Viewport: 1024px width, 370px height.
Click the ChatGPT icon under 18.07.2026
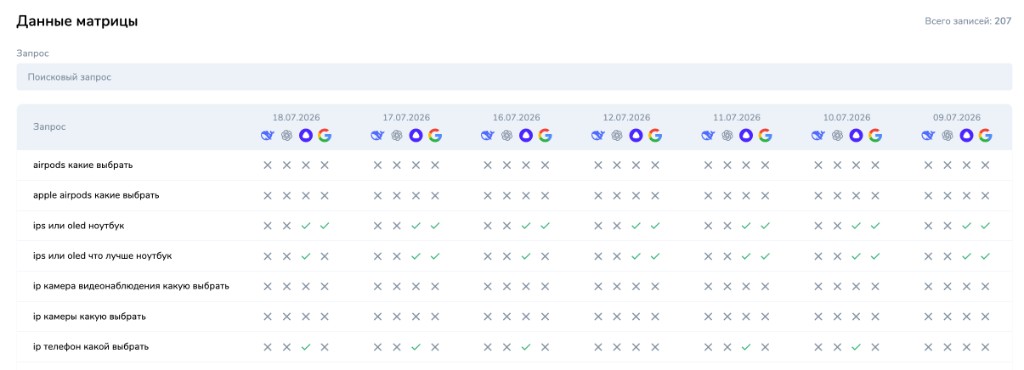(x=286, y=136)
